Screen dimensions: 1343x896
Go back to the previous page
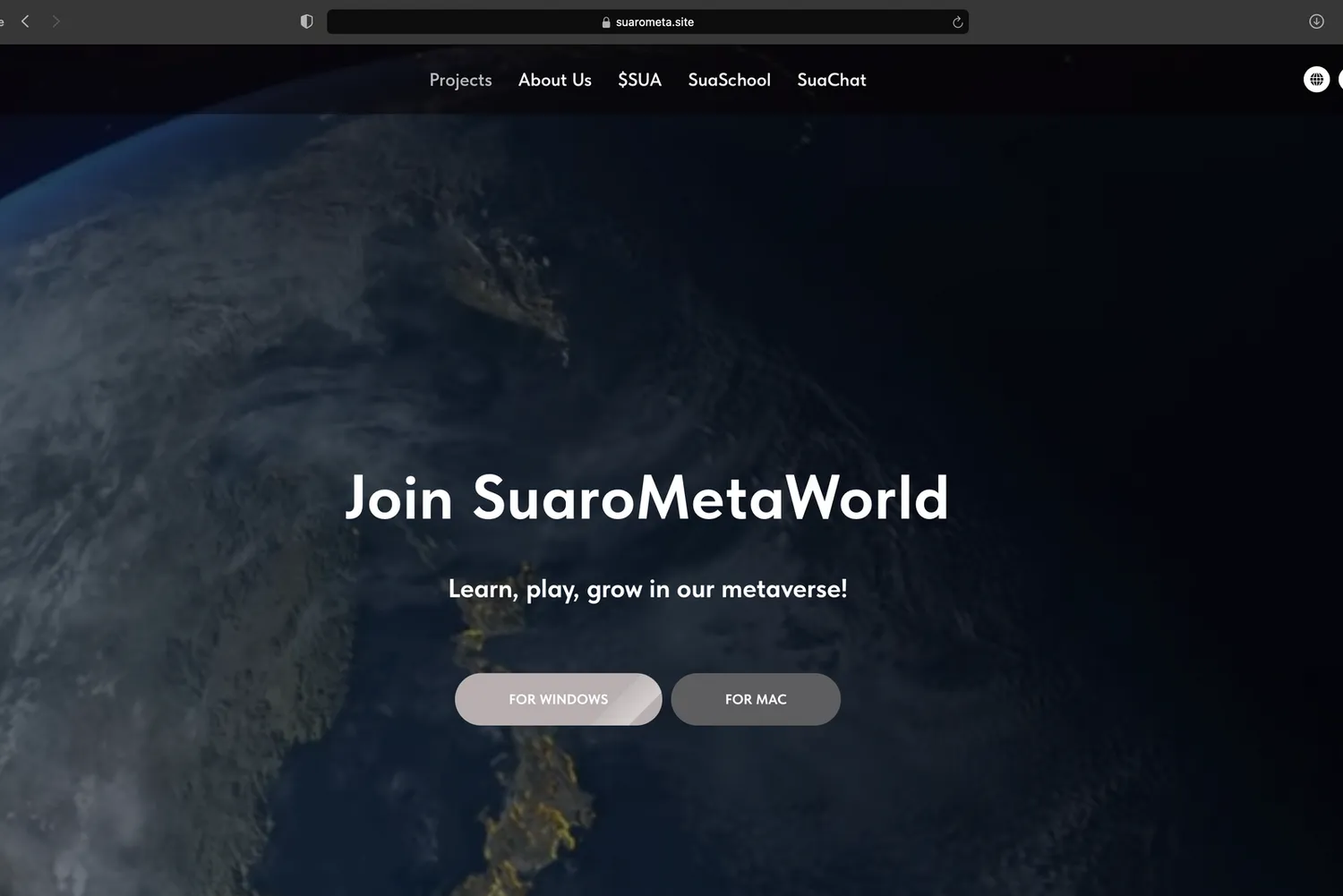click(x=25, y=21)
